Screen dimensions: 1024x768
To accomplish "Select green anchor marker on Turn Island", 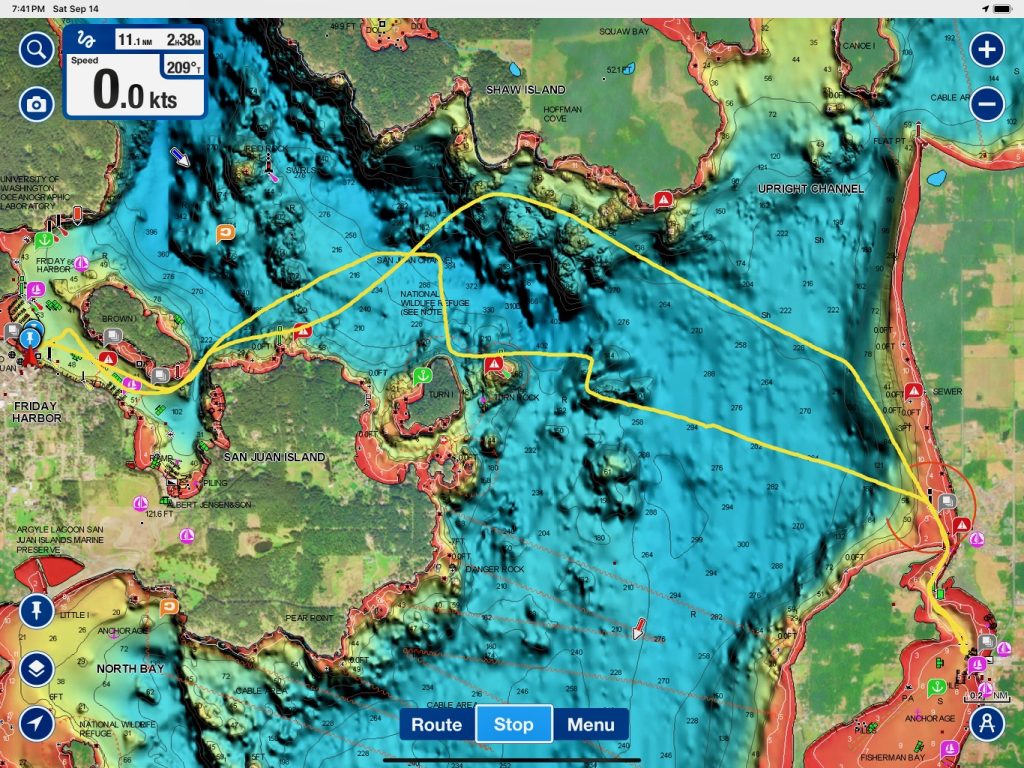I will coord(422,376).
